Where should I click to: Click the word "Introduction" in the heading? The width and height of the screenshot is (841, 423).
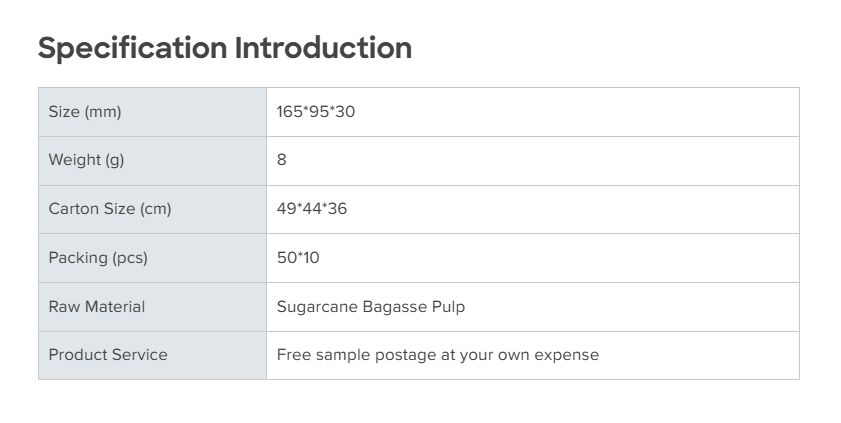[x=323, y=48]
